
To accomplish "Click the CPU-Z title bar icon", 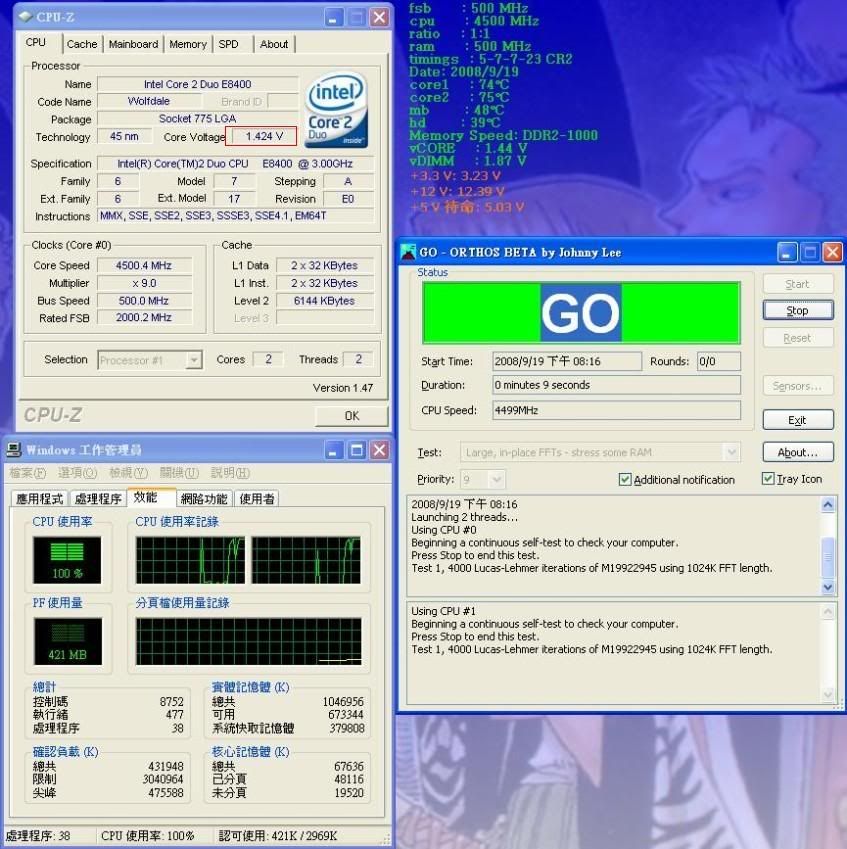I will [x=25, y=17].
